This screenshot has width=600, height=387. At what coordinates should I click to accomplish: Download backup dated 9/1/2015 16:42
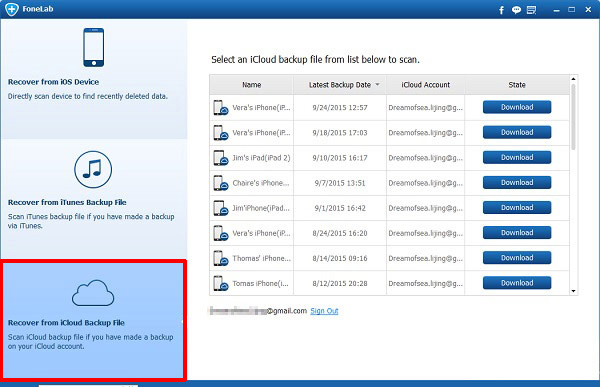[x=517, y=207]
